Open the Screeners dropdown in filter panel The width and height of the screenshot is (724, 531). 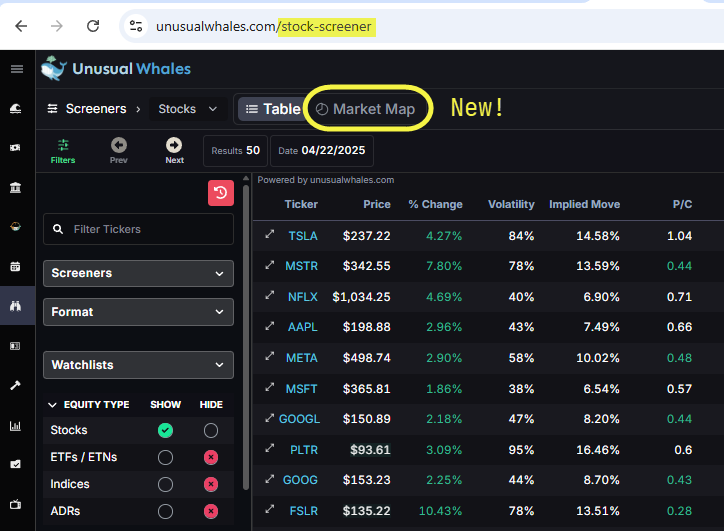138,273
